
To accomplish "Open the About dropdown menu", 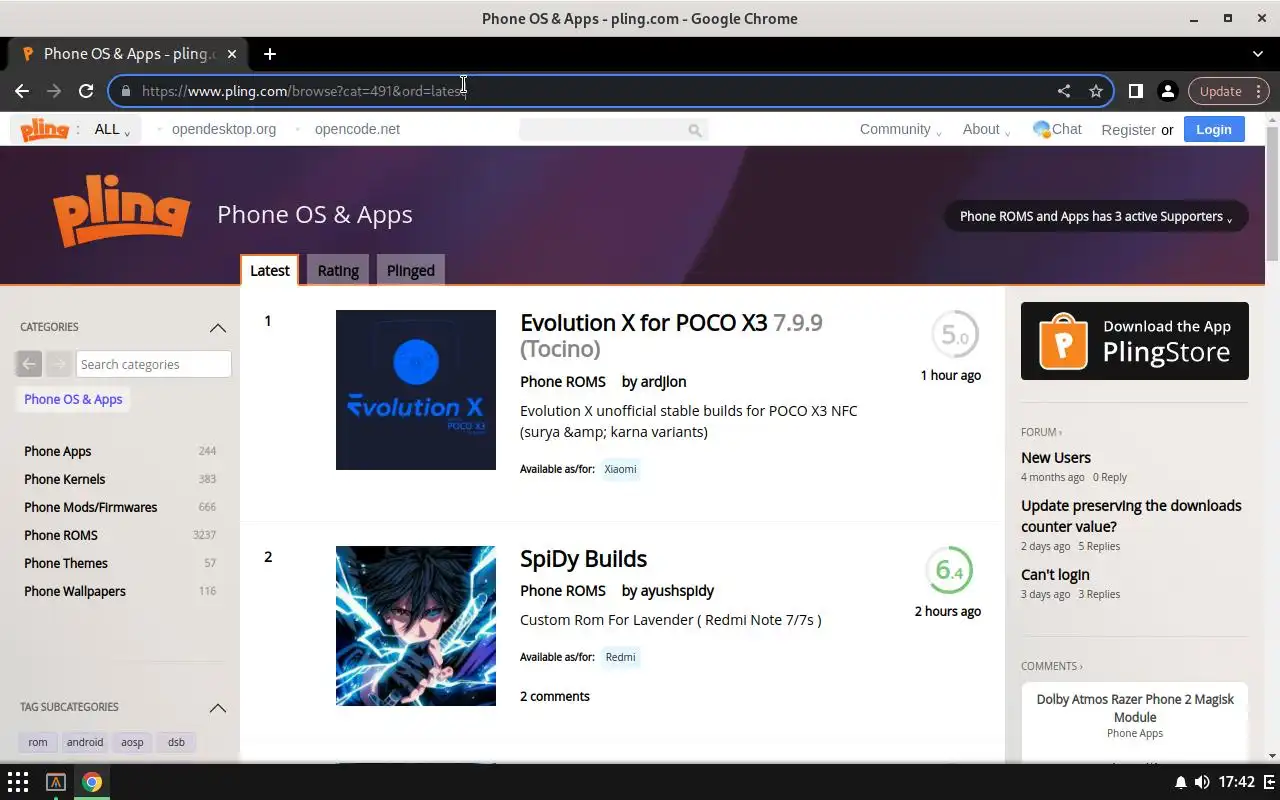I will pyautogui.click(x=986, y=129).
